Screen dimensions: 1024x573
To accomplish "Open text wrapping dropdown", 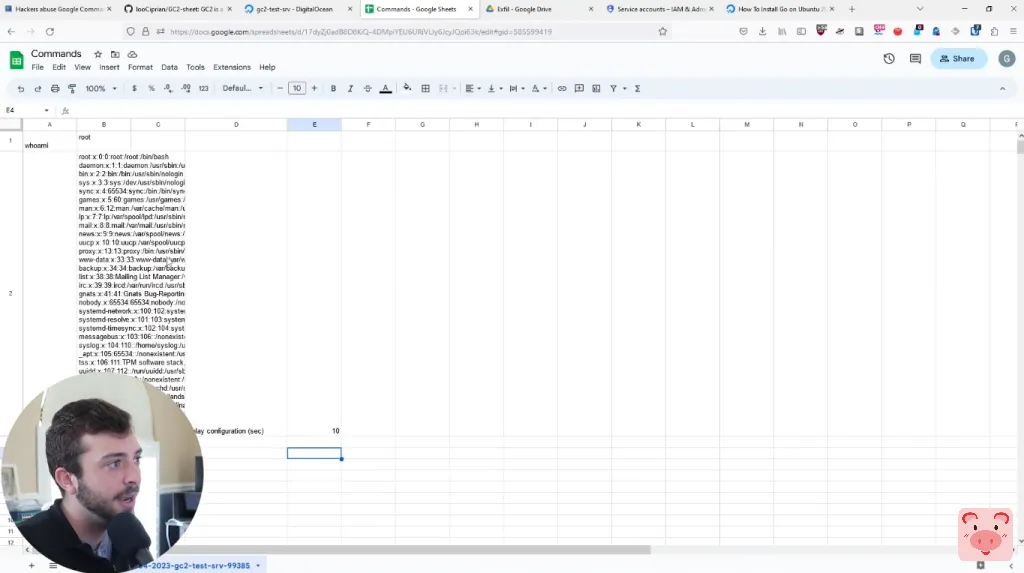I will [x=517, y=89].
